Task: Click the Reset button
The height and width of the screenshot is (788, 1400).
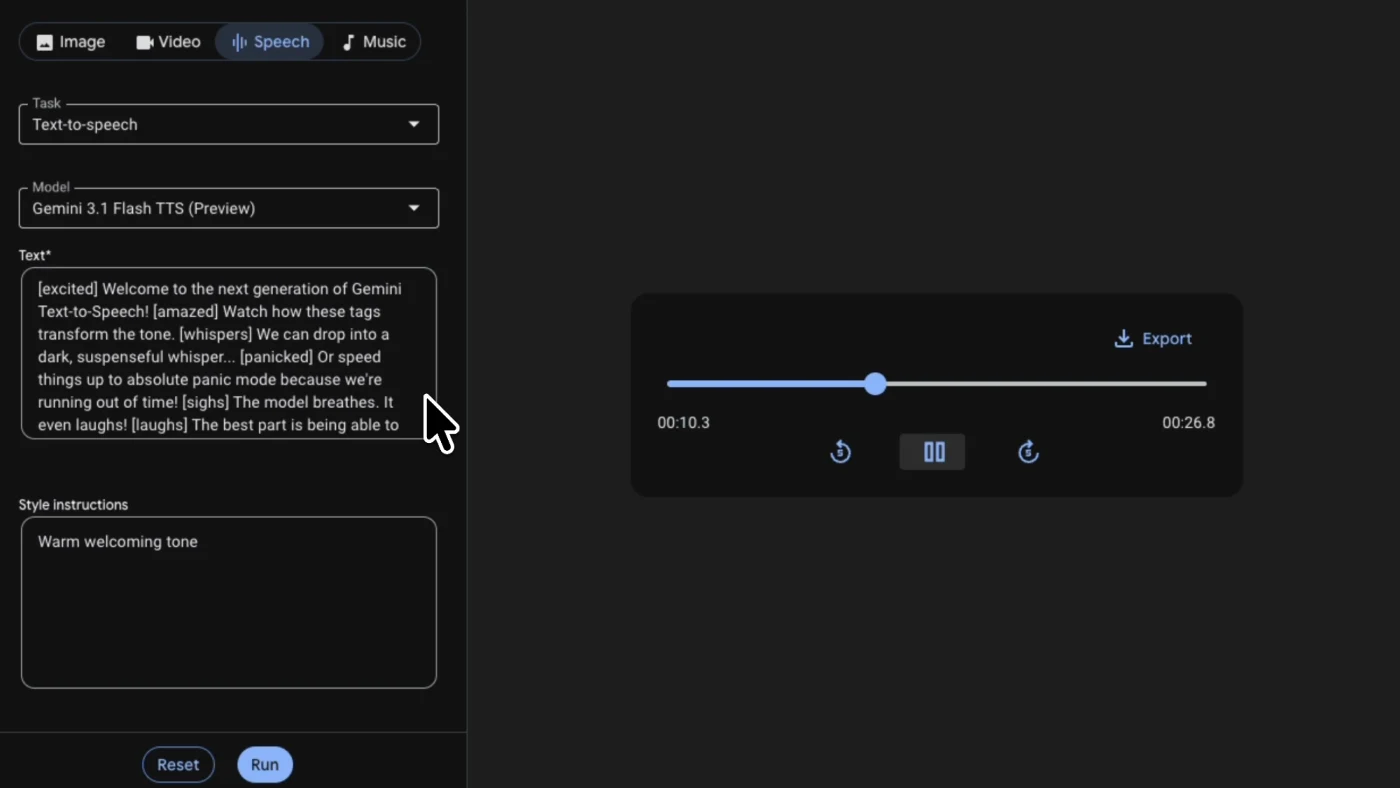Action: 178,764
